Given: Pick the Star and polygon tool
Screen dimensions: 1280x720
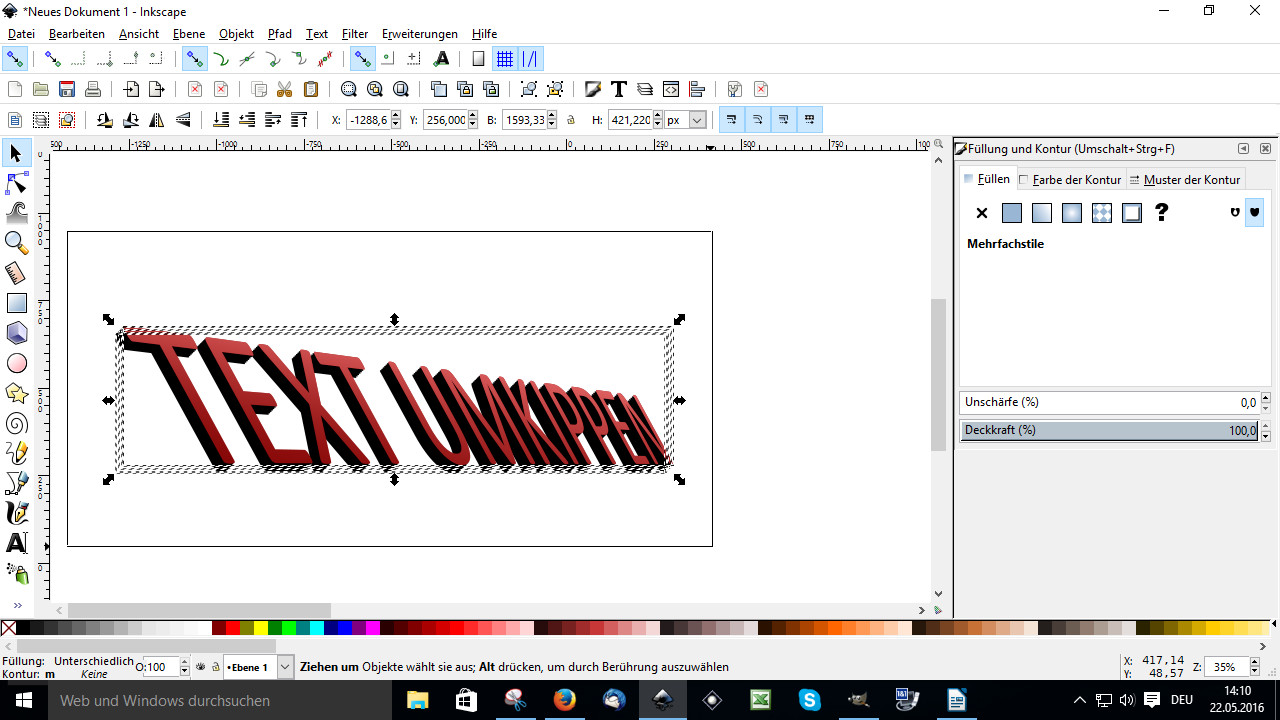Looking at the screenshot, I should point(16,393).
